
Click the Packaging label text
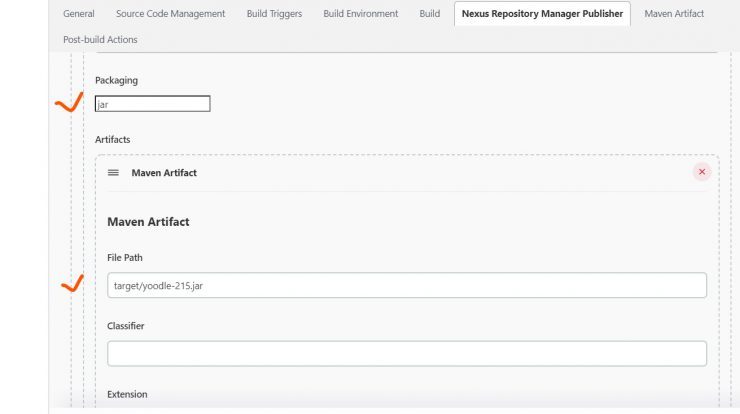(x=116, y=81)
